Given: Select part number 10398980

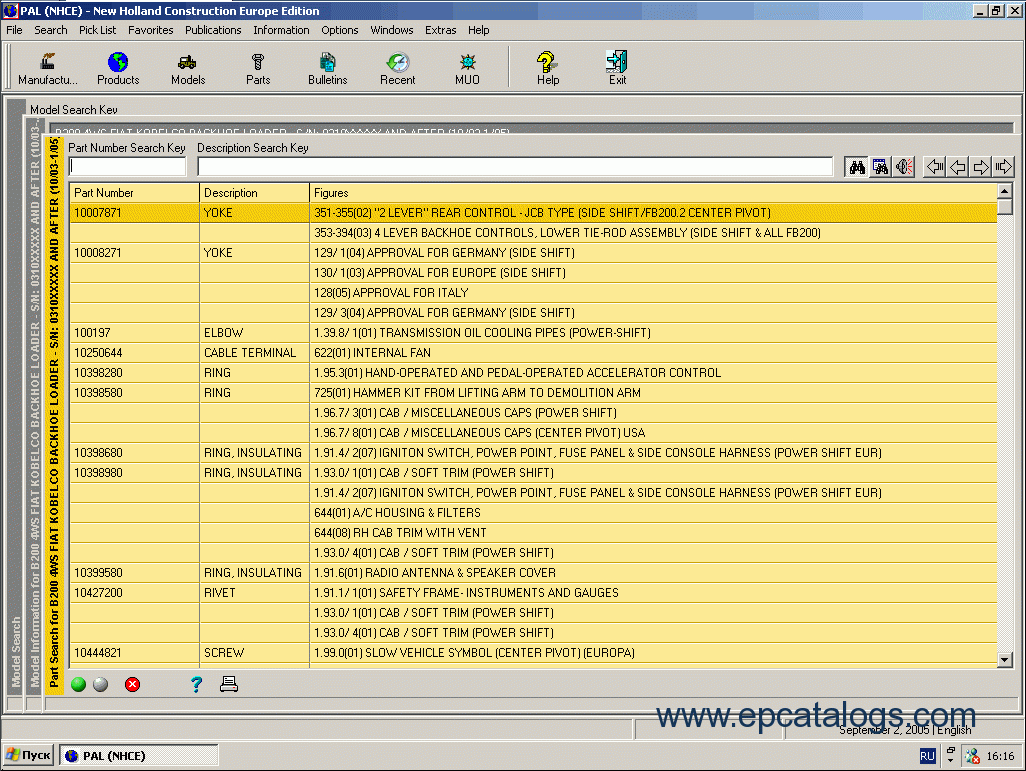Looking at the screenshot, I should coord(98,473).
